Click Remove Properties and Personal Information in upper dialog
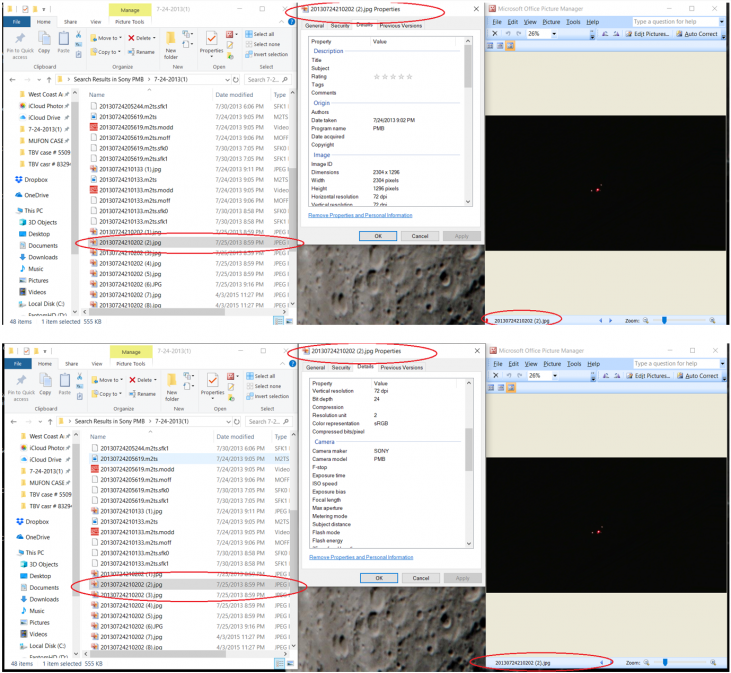 (360, 215)
